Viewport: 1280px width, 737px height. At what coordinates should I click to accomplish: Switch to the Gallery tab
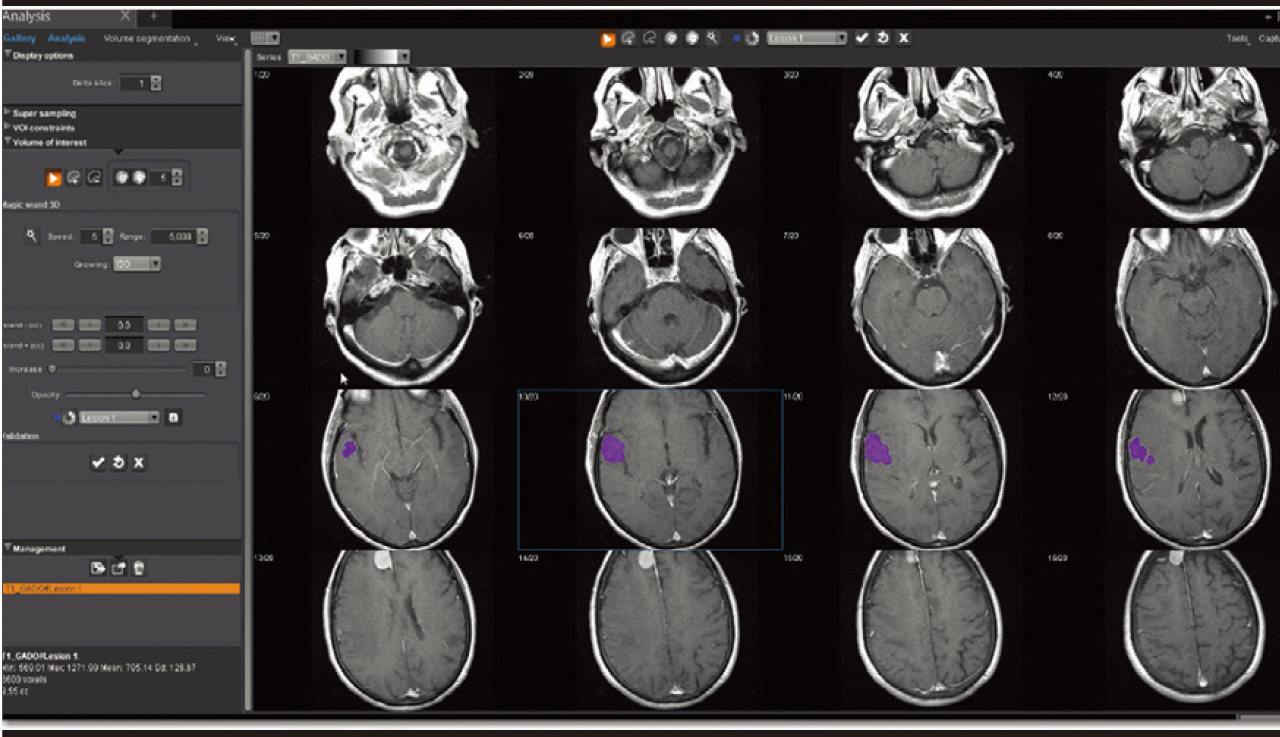tap(19, 38)
